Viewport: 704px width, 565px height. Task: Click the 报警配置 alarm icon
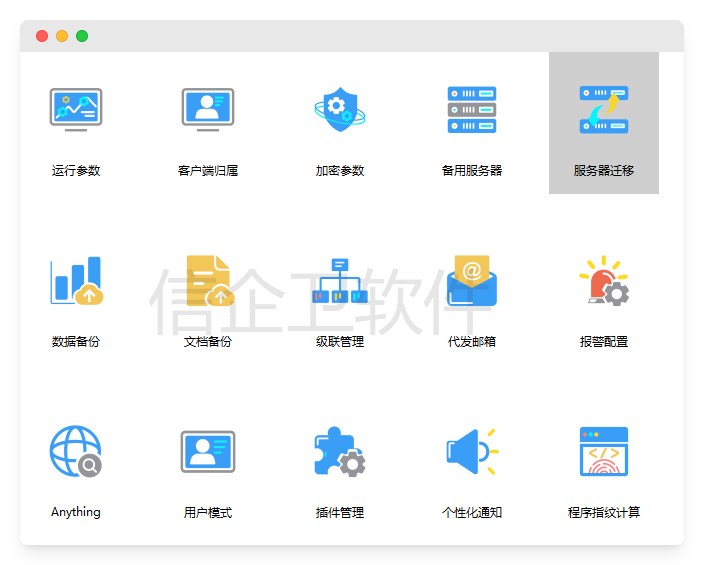(x=604, y=281)
